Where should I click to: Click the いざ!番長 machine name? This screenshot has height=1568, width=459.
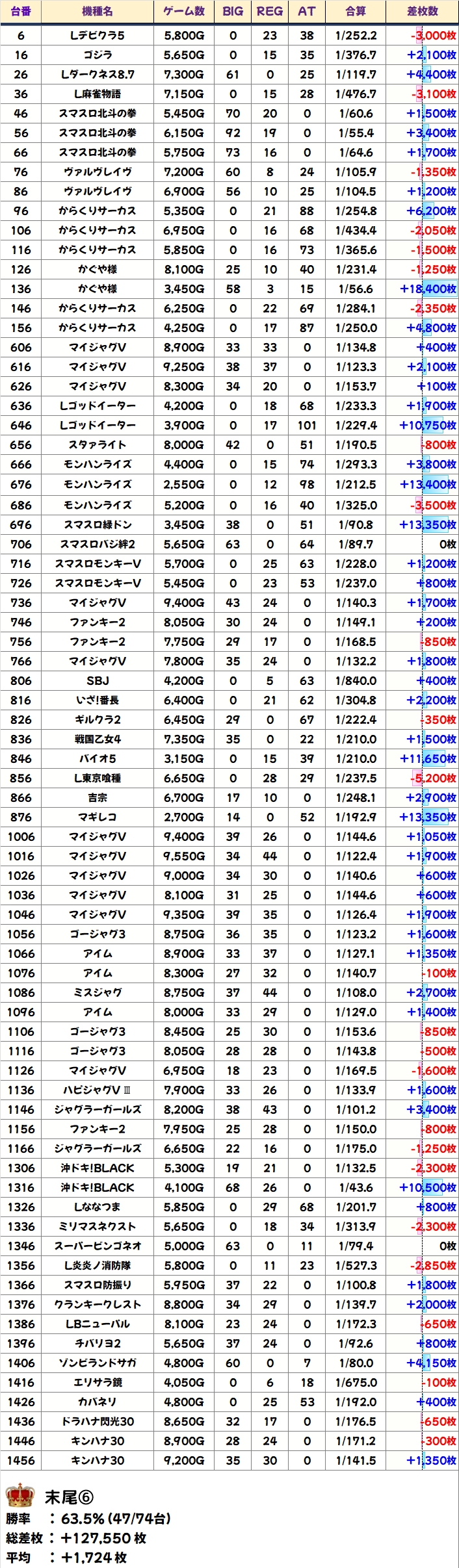[x=98, y=700]
